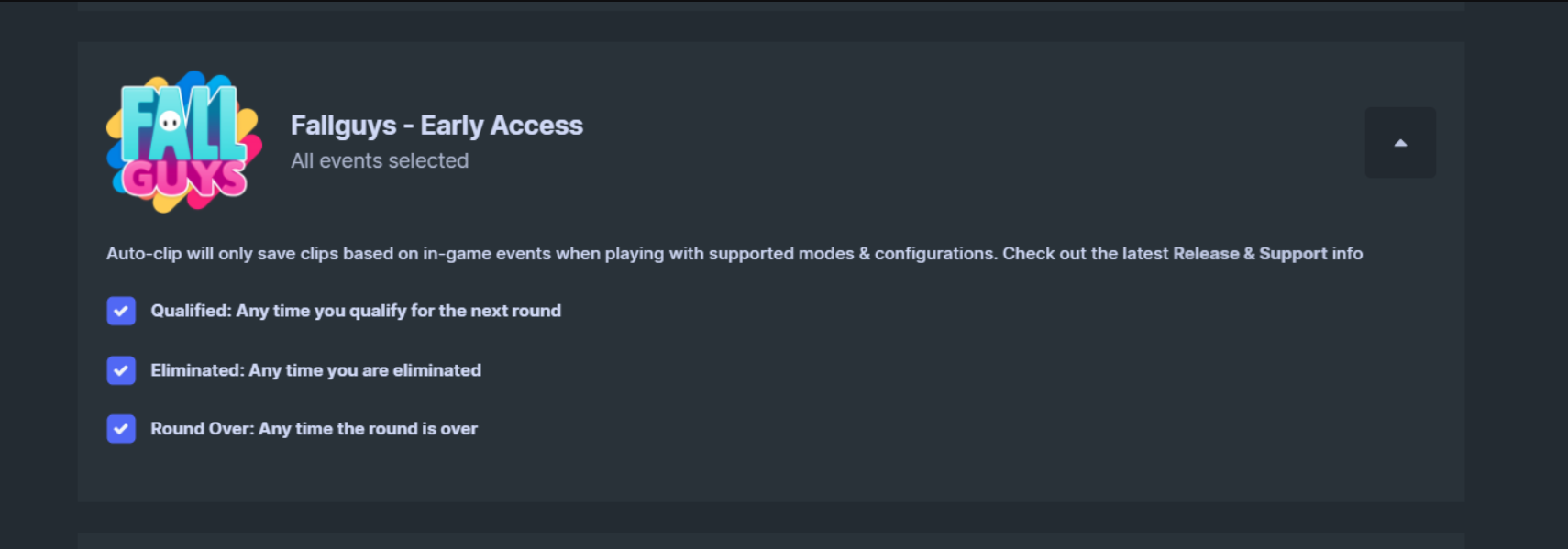The image size is (1568, 549).
Task: Click "Any time you are eliminated" text
Action: coord(365,370)
